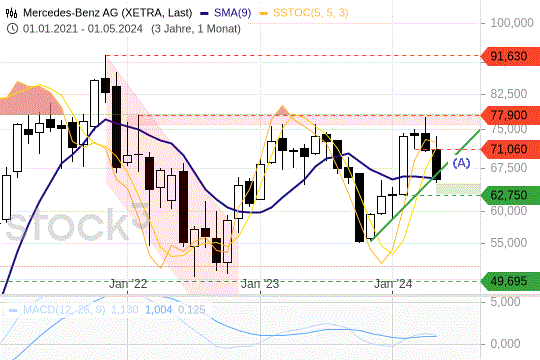Click the clock icon beside the date range
Image resolution: width=540 pixels, height=360 pixels.
click(x=12, y=28)
